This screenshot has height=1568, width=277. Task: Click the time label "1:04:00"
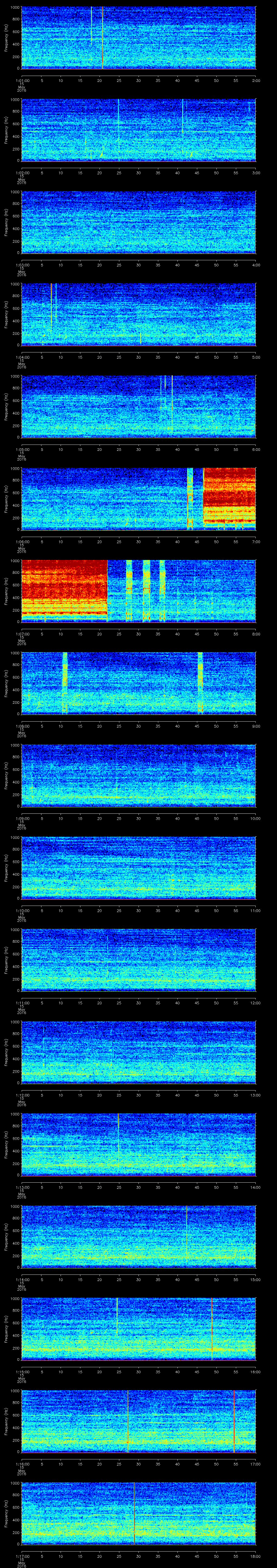pos(22,357)
